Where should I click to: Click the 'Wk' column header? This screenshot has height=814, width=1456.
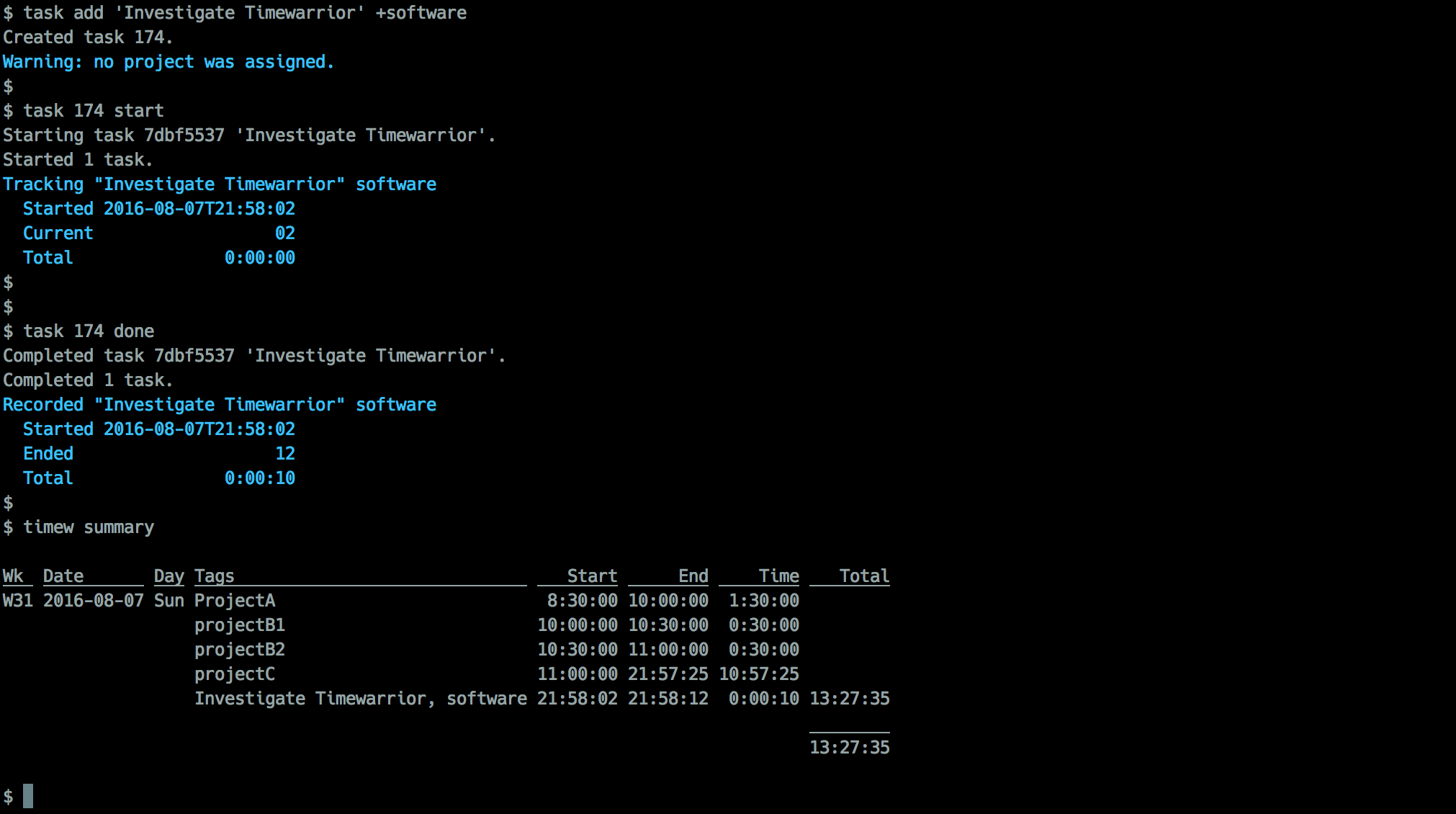click(13, 576)
